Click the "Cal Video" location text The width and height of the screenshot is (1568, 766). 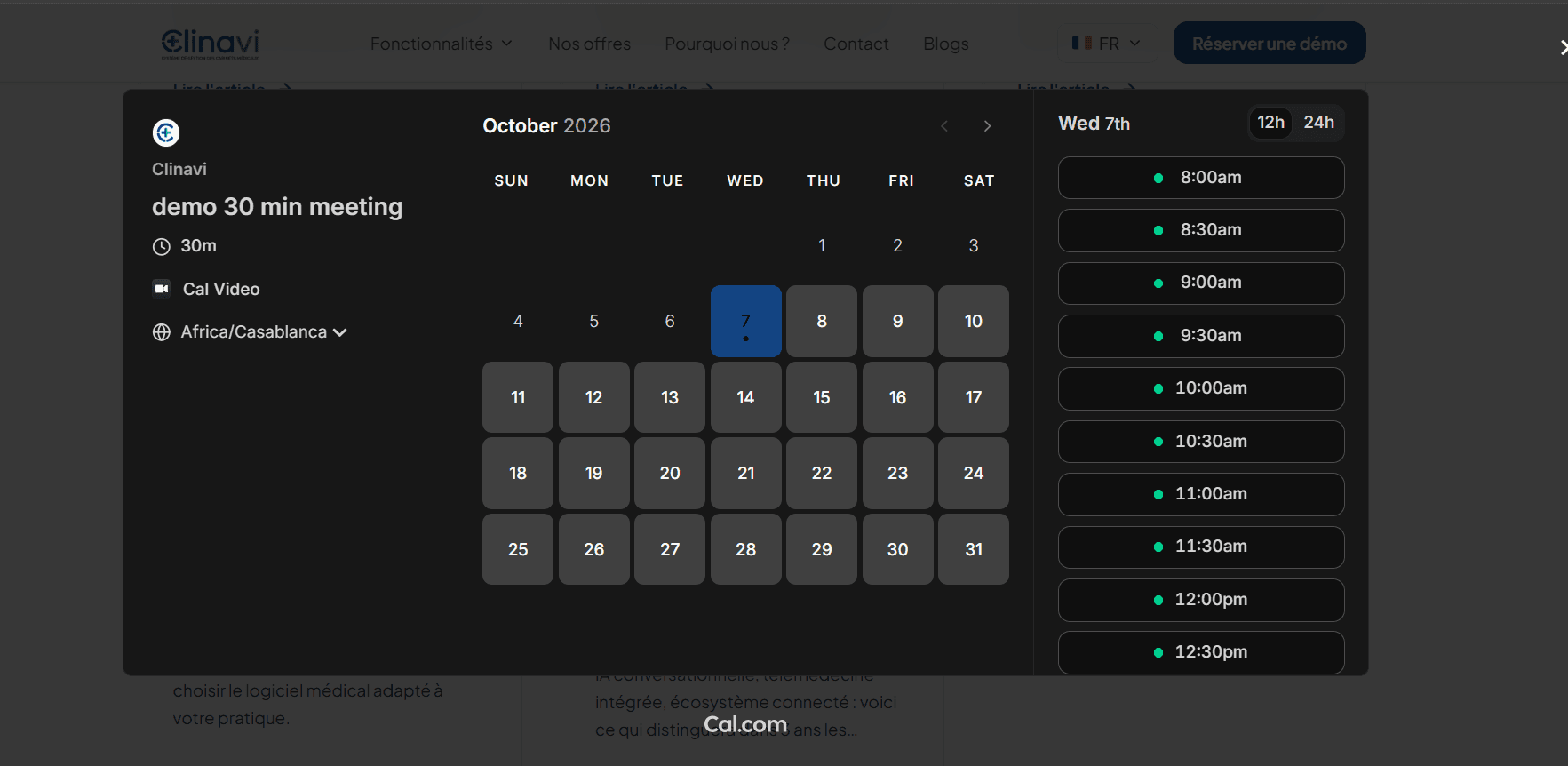pyautogui.click(x=221, y=289)
